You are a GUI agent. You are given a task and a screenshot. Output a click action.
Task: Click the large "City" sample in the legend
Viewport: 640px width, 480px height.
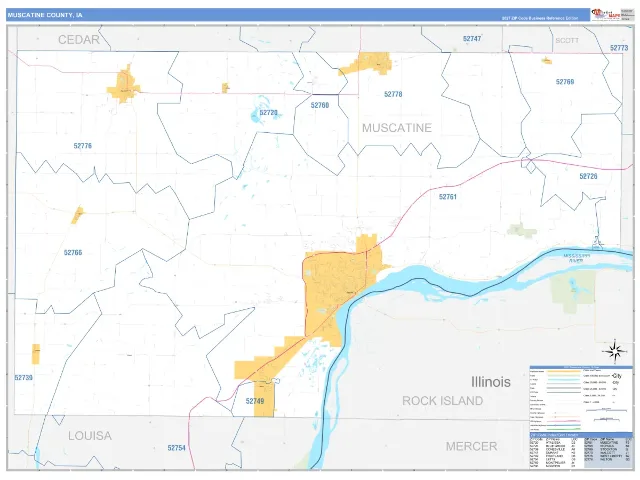pos(617,376)
